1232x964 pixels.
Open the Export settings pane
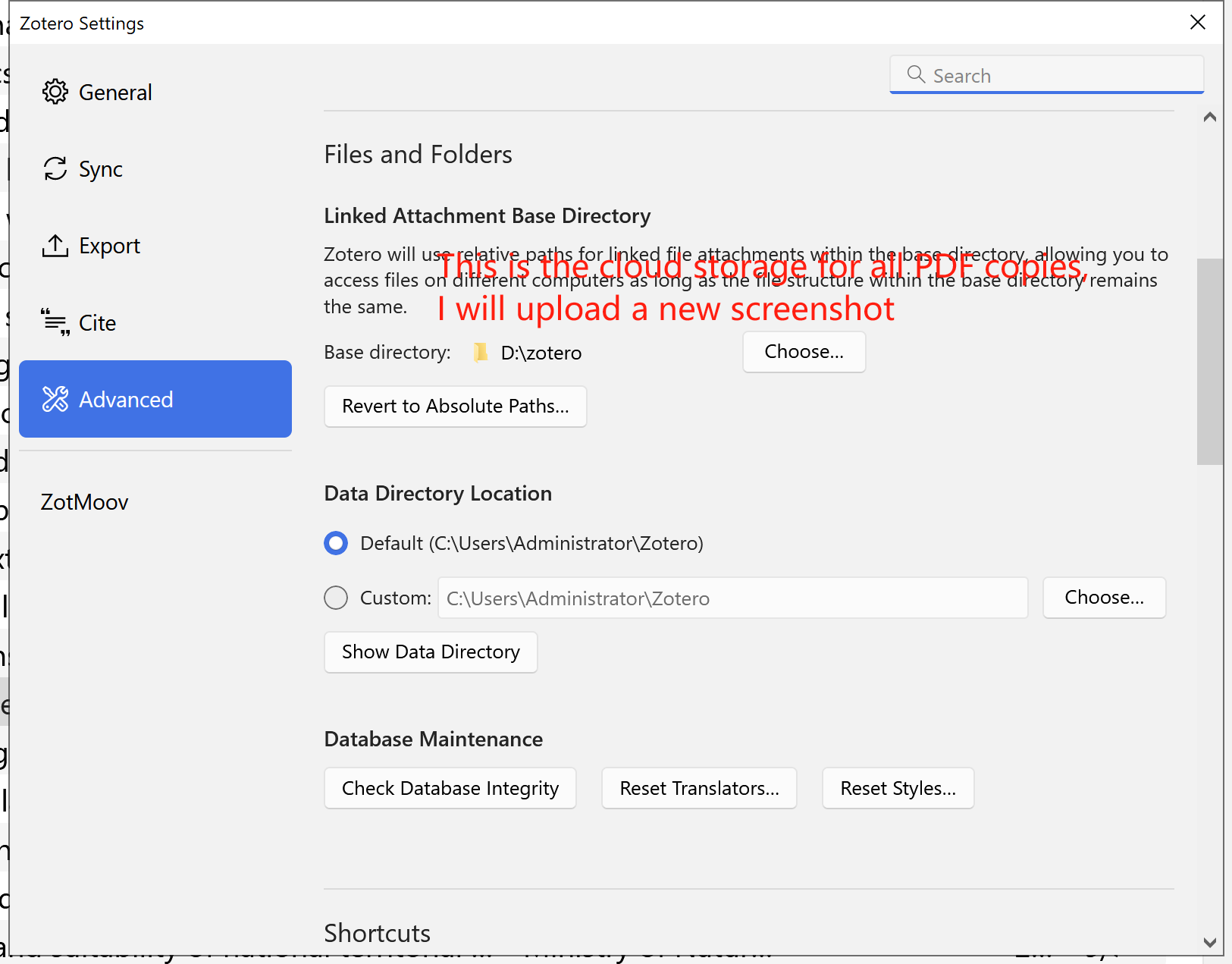click(x=155, y=246)
